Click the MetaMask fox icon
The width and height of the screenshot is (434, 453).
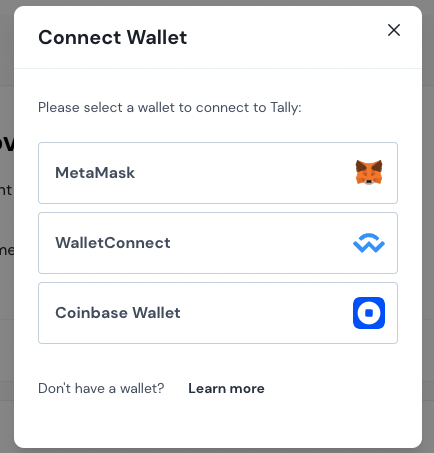369,172
